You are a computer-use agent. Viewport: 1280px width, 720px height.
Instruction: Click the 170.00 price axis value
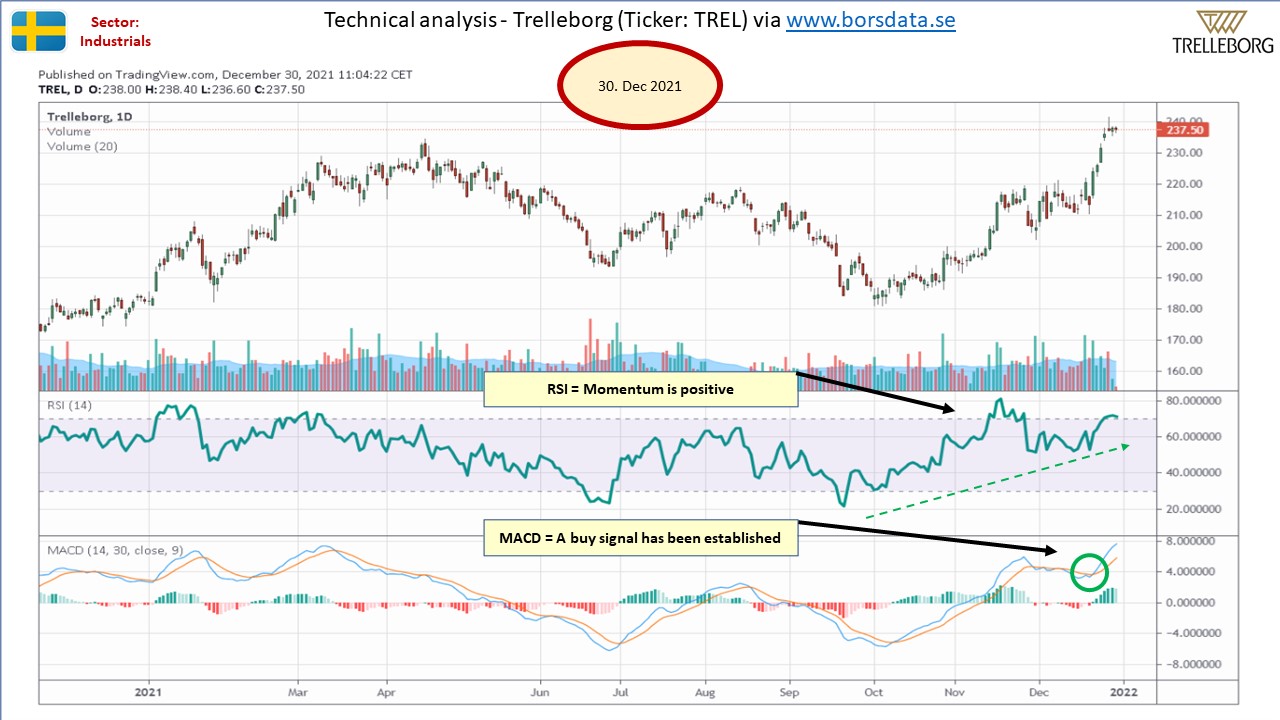coord(1182,340)
